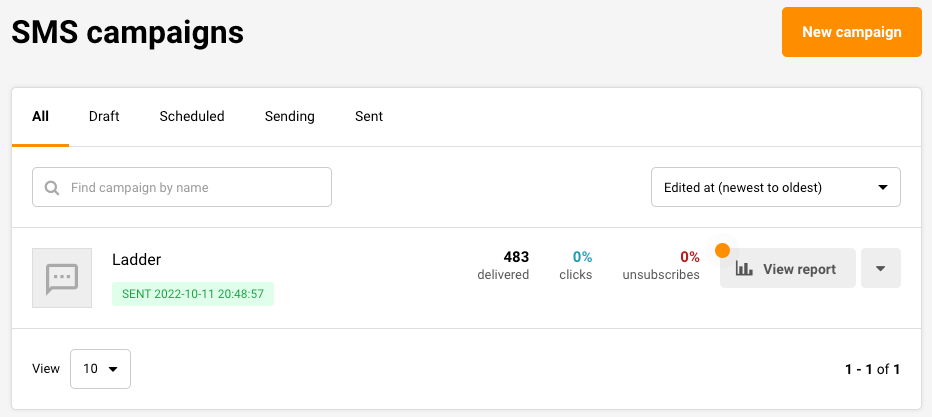Image resolution: width=932 pixels, height=417 pixels.
Task: Click the bar chart icon in View report
Action: point(744,268)
